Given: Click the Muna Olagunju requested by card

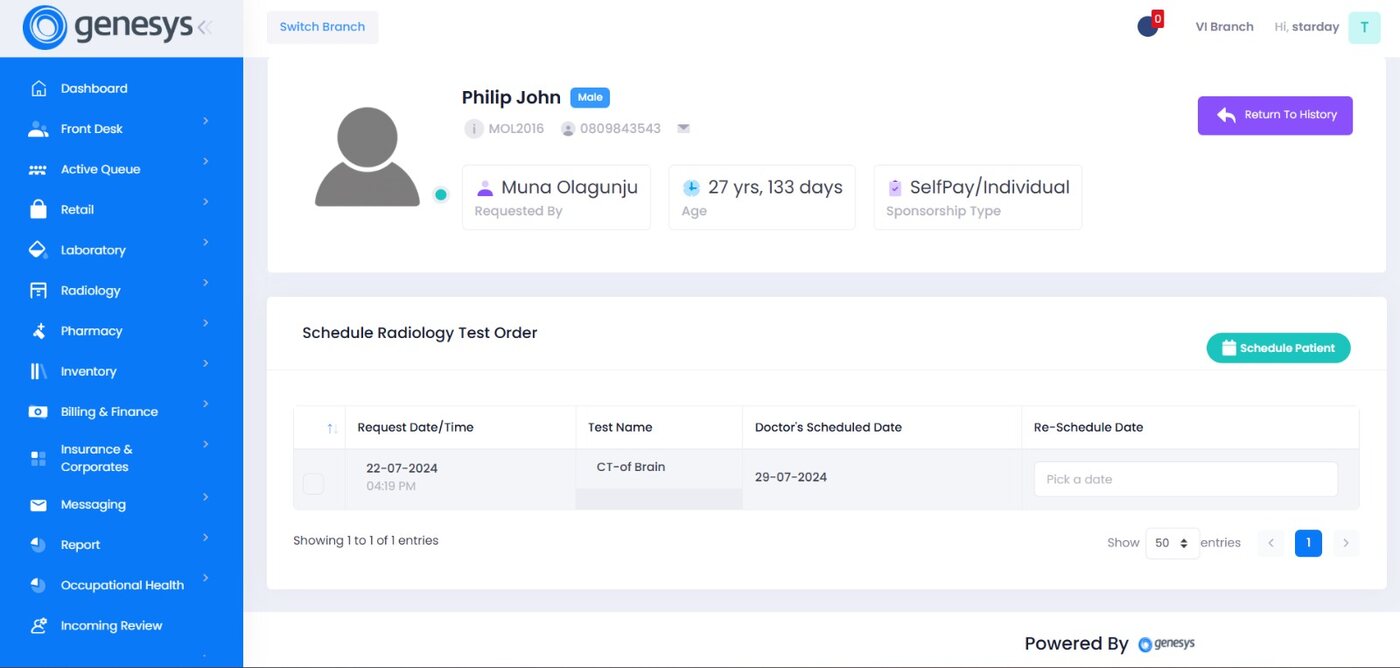Looking at the screenshot, I should click(x=556, y=197).
